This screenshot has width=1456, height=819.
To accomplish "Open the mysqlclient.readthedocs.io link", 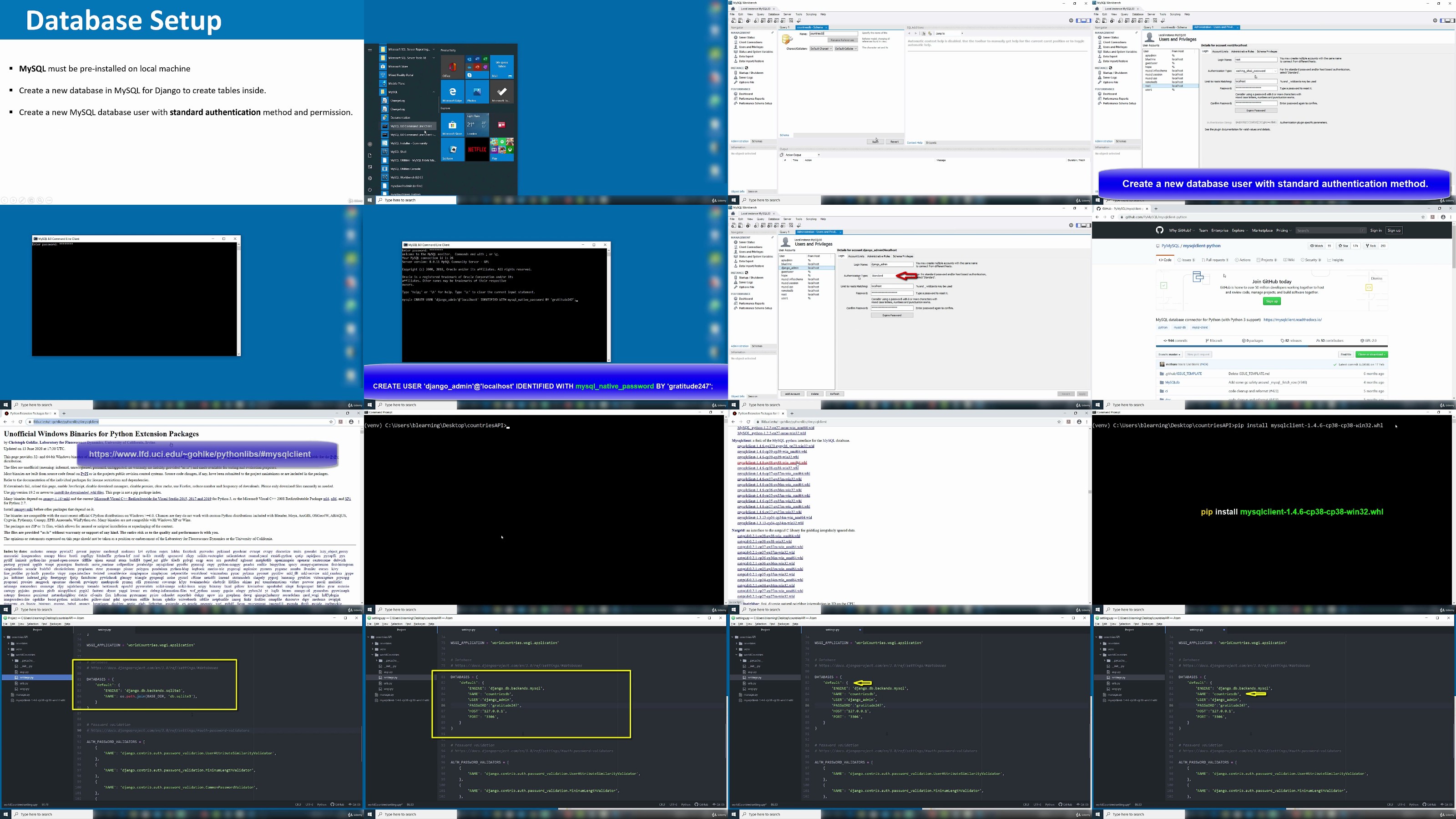I will pyautogui.click(x=1292, y=320).
